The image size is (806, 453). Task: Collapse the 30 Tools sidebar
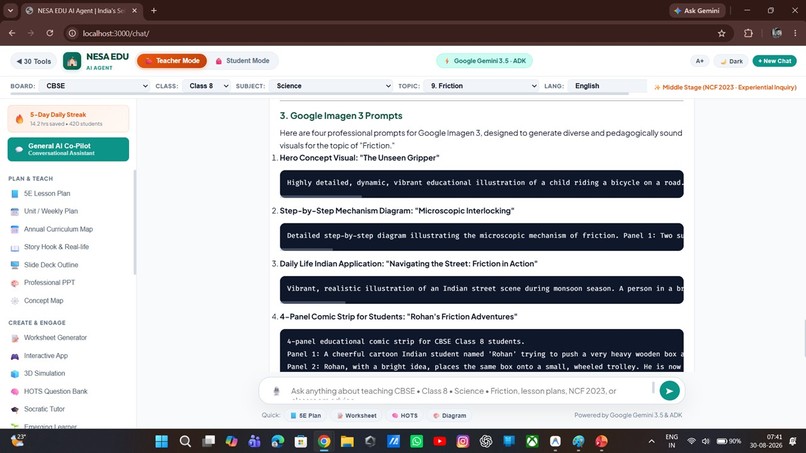(x=33, y=61)
